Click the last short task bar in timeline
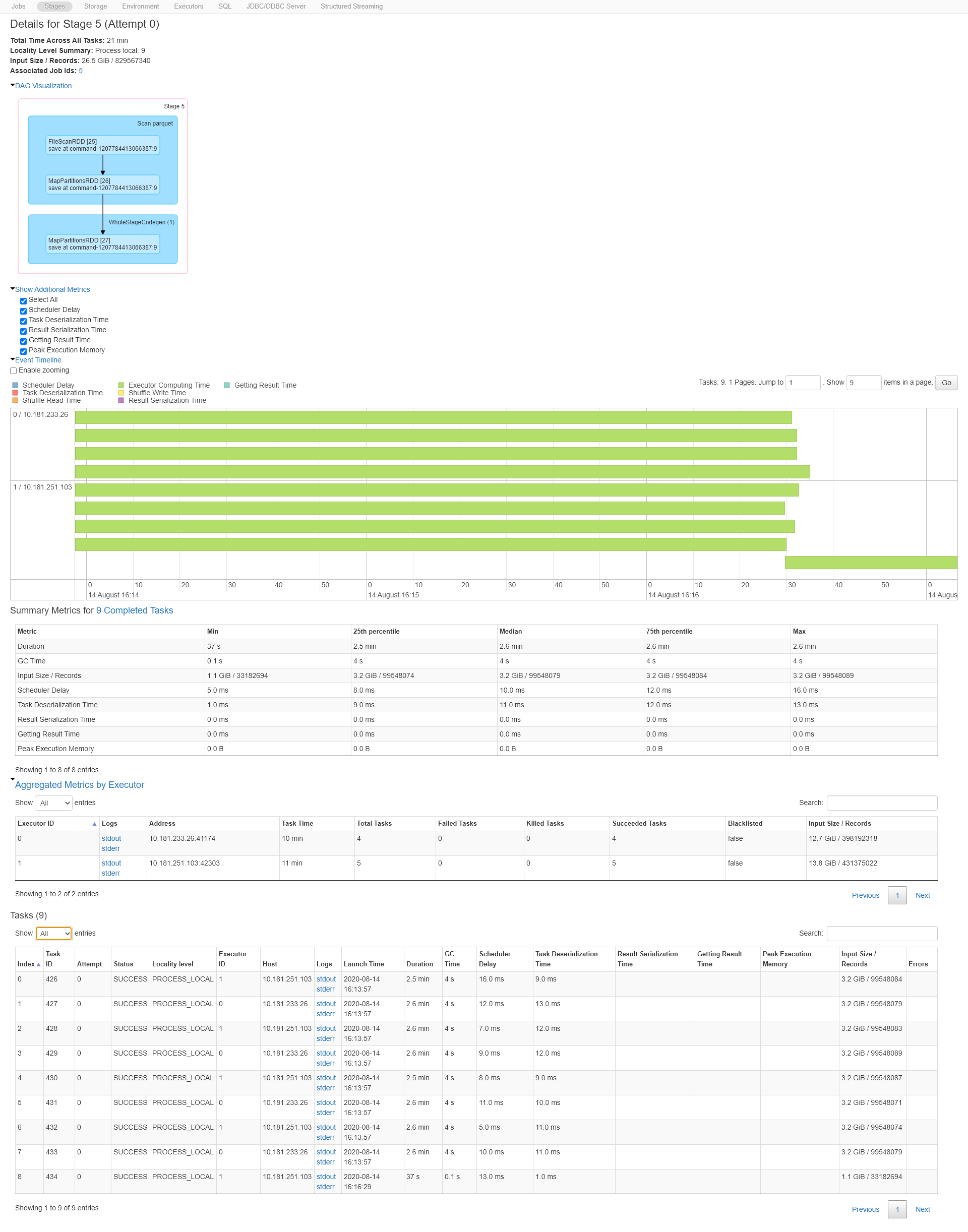 pos(871,562)
